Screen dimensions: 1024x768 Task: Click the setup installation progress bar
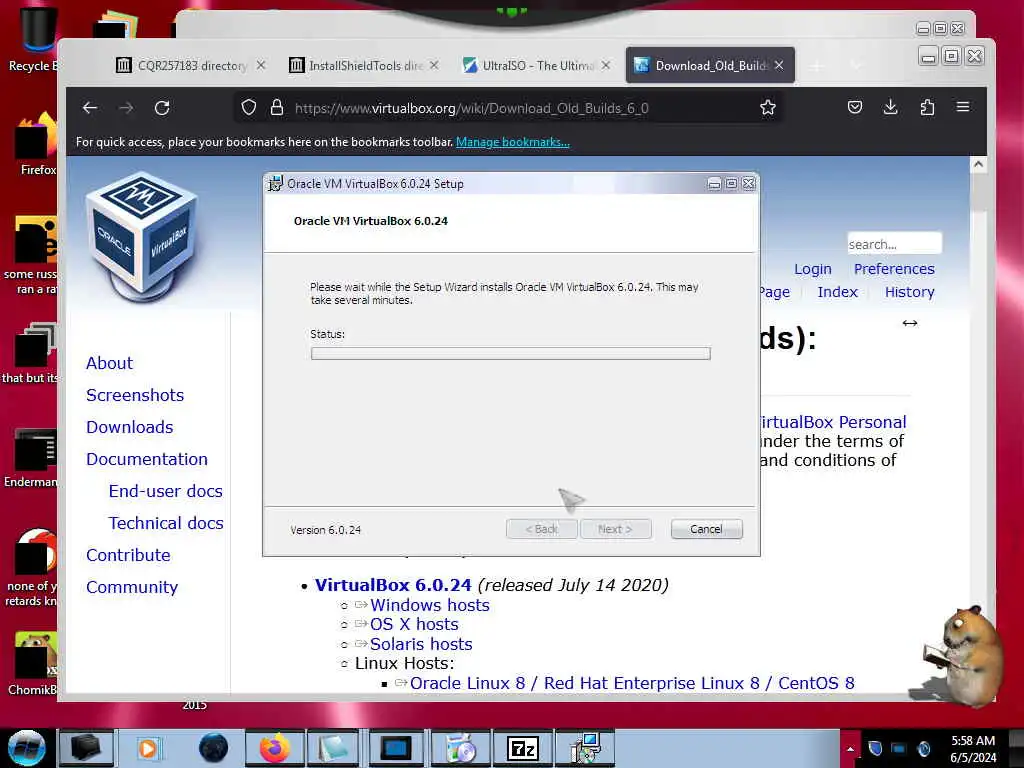coord(511,353)
